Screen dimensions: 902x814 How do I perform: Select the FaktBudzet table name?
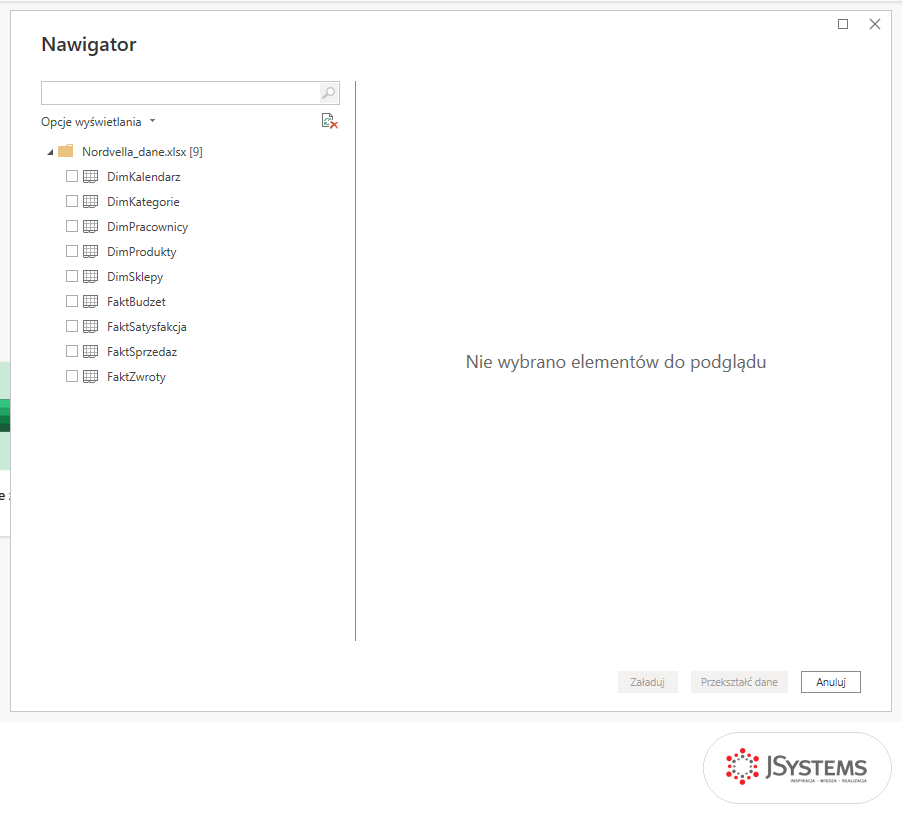(x=136, y=302)
